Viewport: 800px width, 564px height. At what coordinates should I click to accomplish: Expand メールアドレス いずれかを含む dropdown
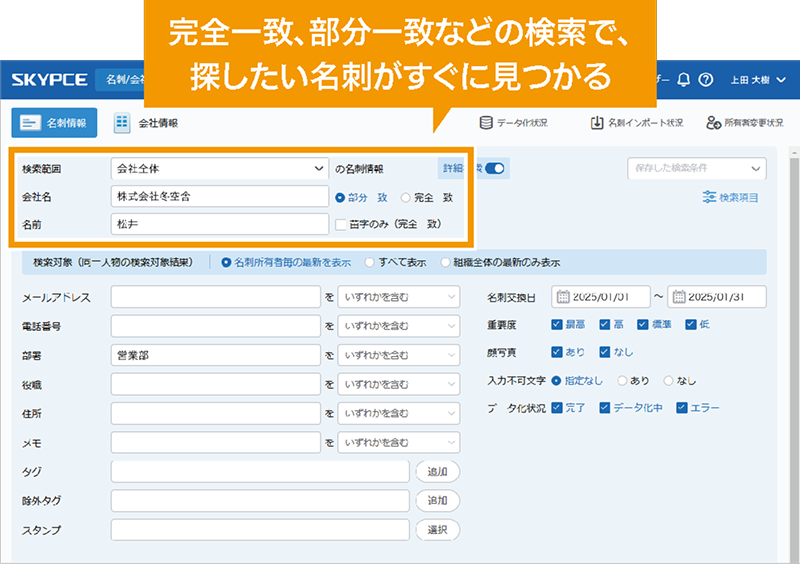[398, 297]
